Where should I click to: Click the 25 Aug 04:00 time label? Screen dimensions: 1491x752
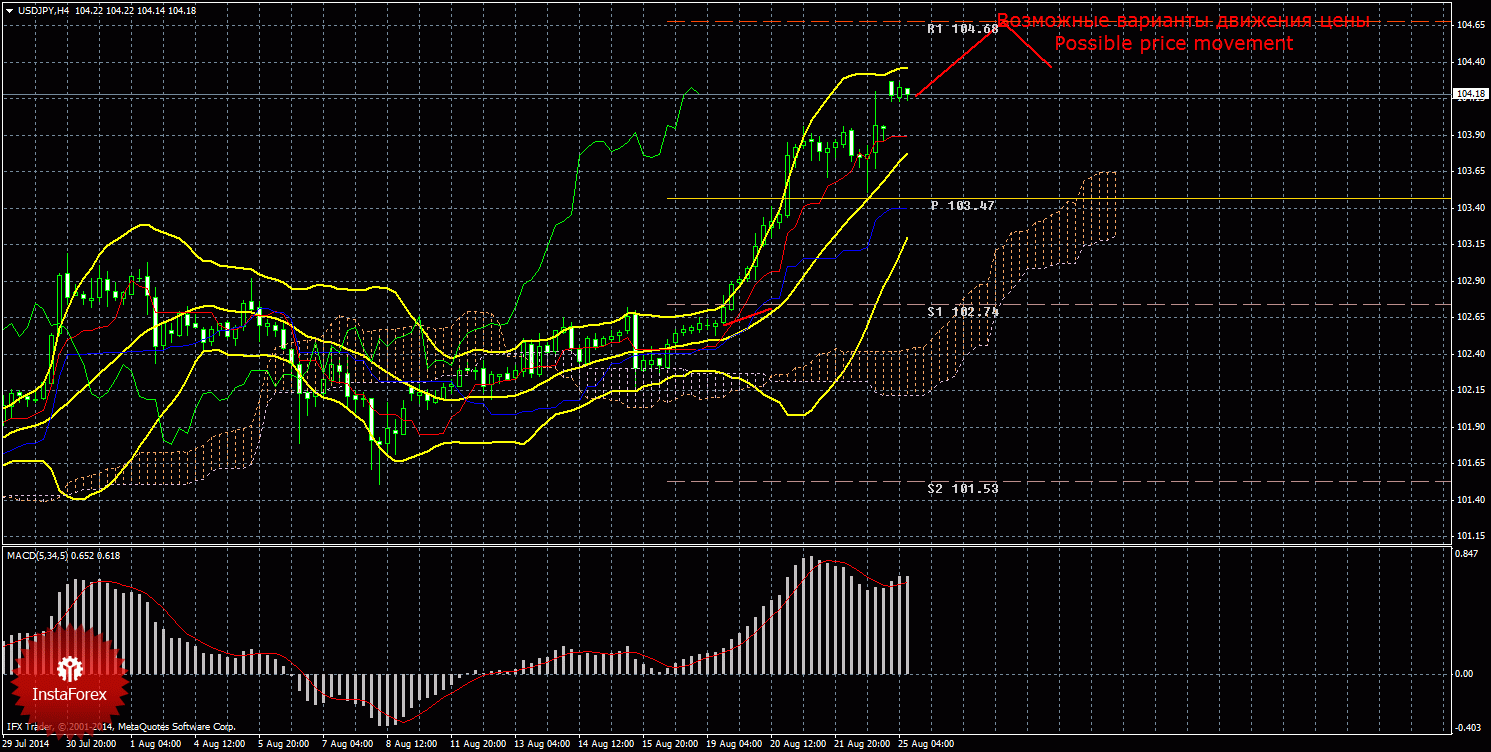point(926,744)
